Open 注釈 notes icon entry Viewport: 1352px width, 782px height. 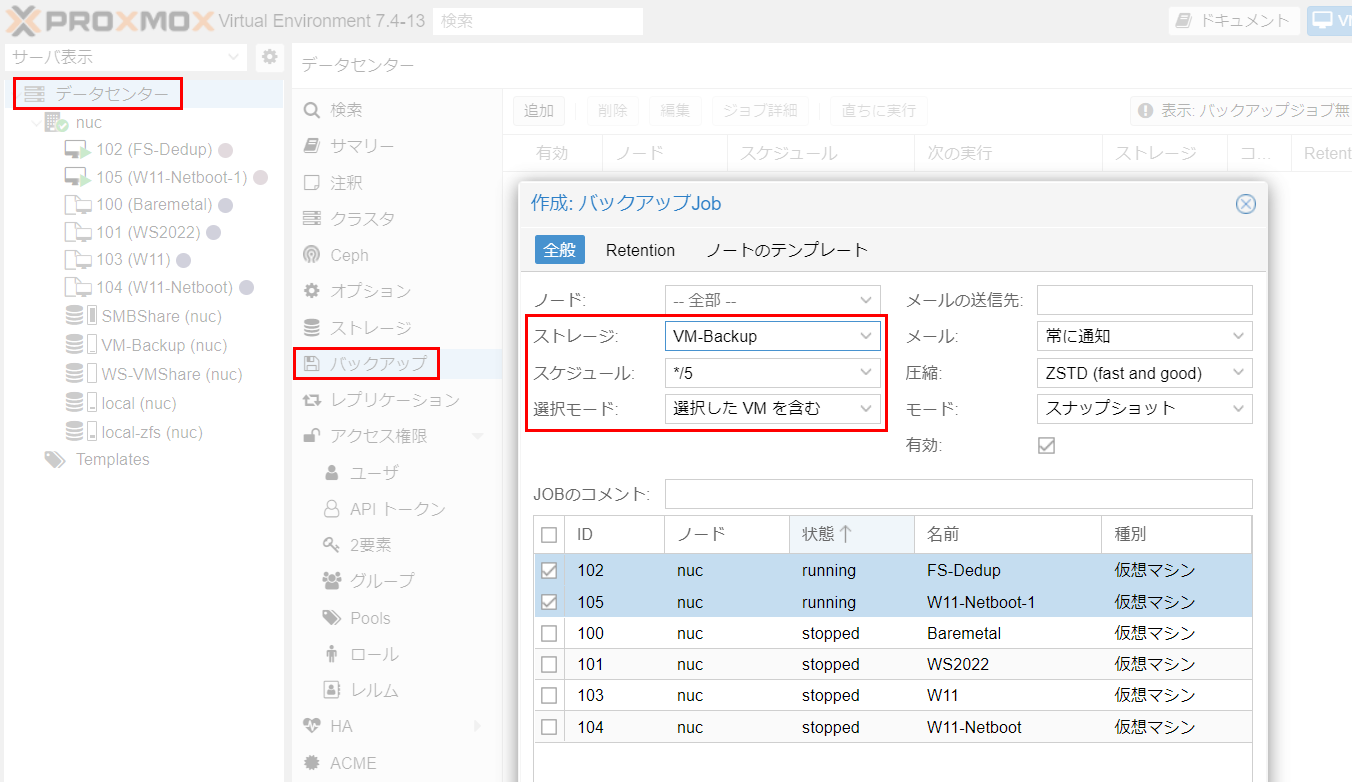[397, 183]
